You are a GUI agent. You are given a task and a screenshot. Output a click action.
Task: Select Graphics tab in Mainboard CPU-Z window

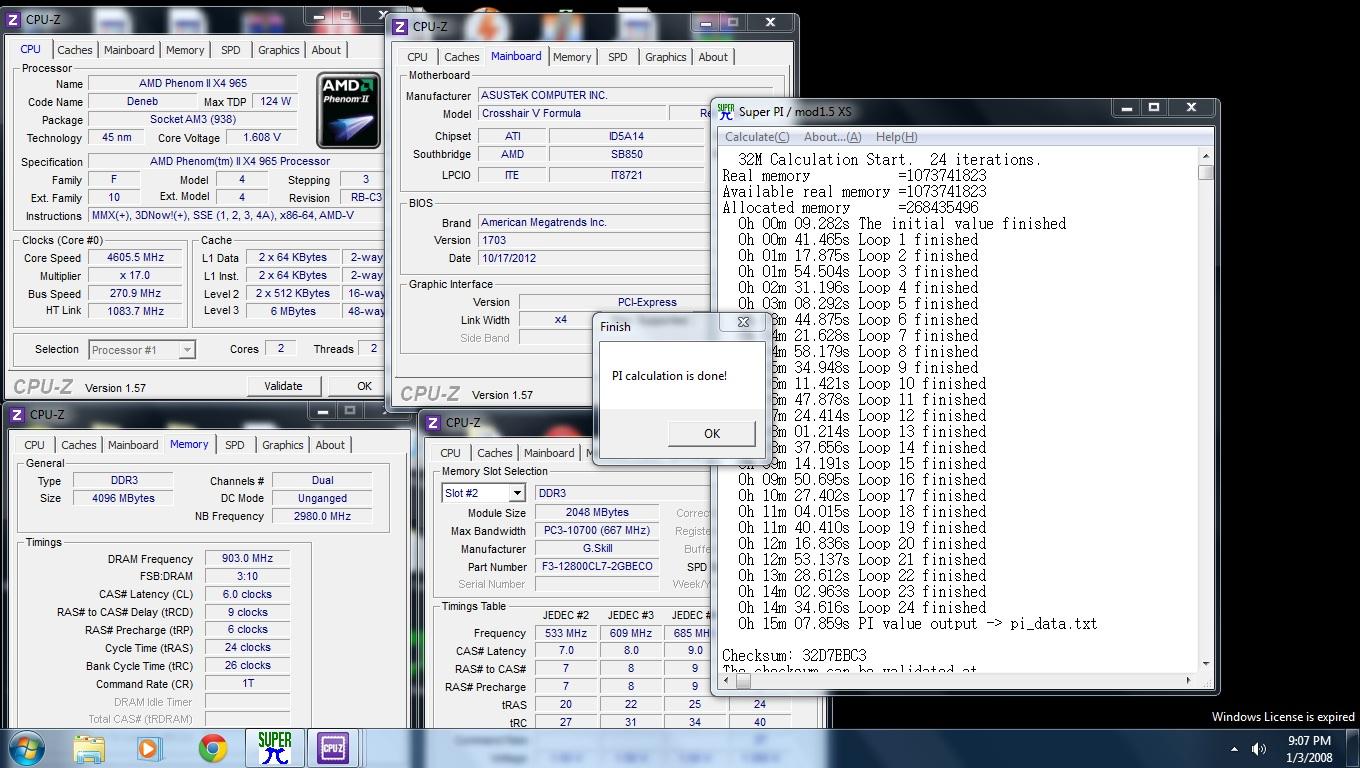coord(666,57)
